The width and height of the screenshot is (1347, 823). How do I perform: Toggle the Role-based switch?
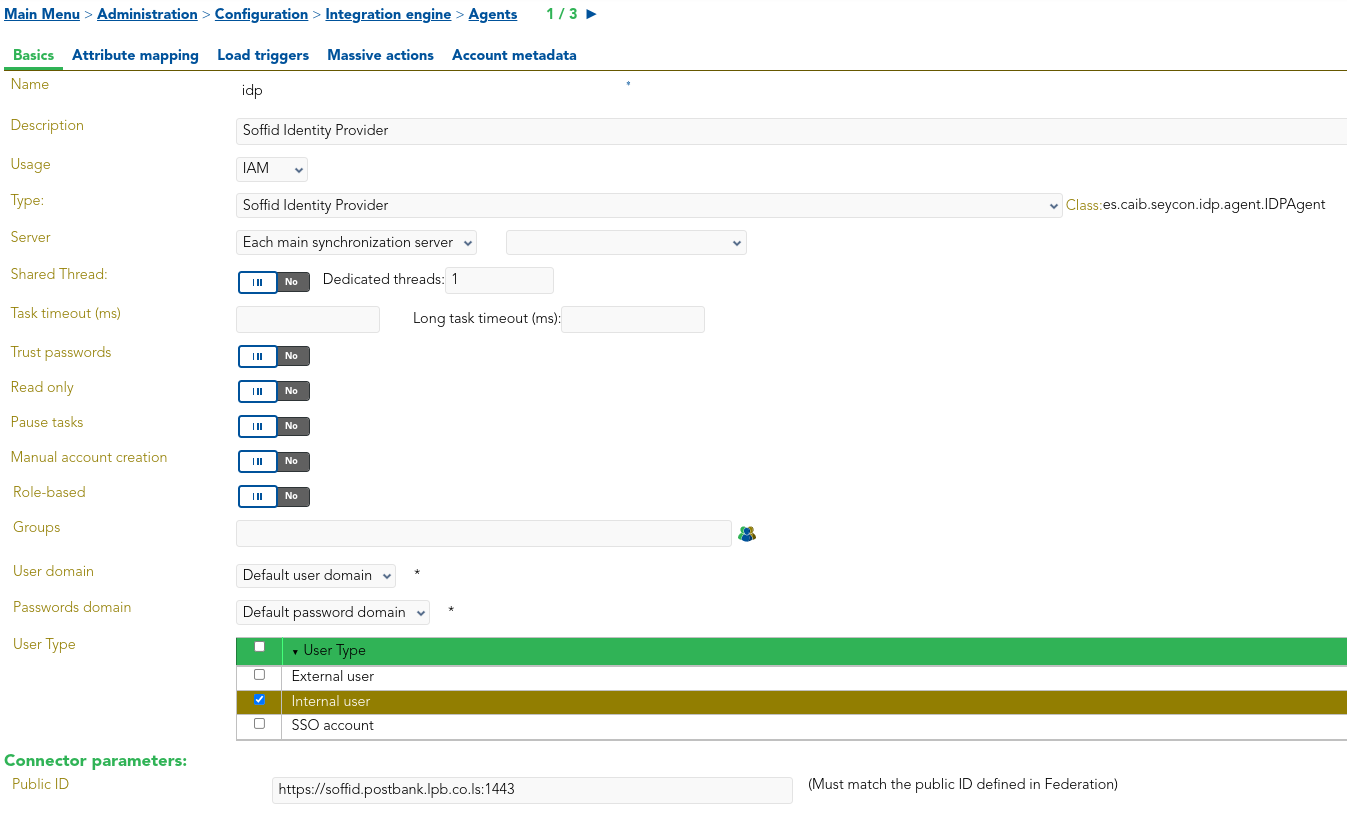[x=274, y=496]
